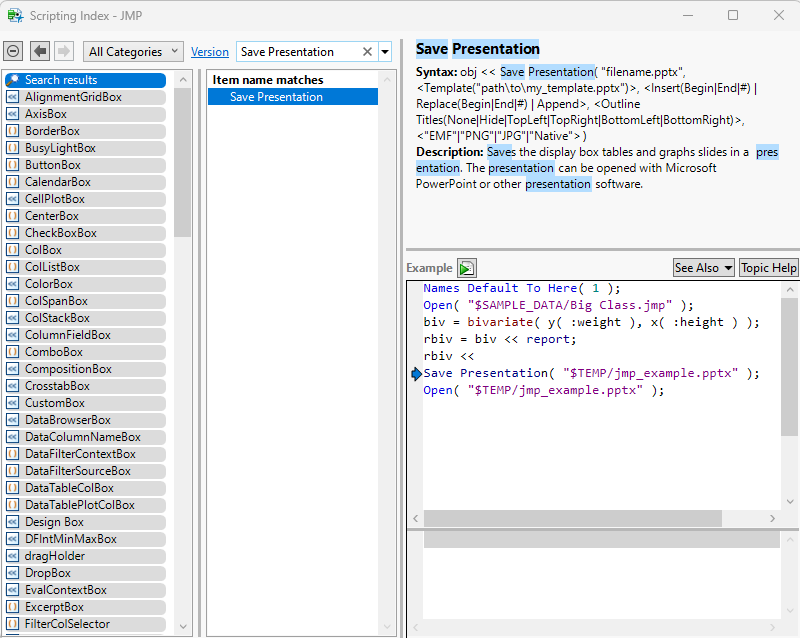Navigate back using the left arrow icon
The height and width of the screenshot is (638, 800).
tap(40, 51)
